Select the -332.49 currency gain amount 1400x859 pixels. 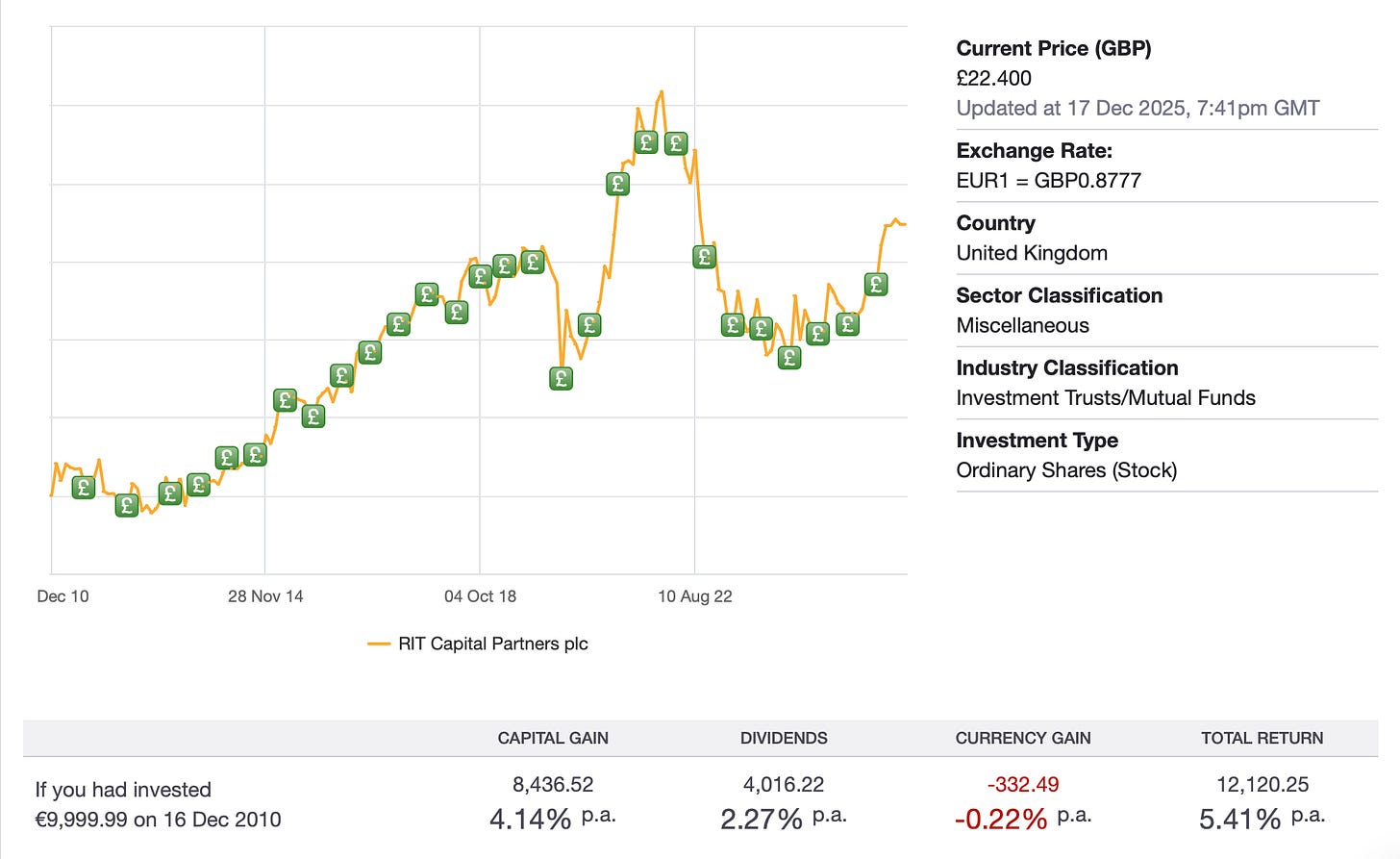pos(1023,784)
